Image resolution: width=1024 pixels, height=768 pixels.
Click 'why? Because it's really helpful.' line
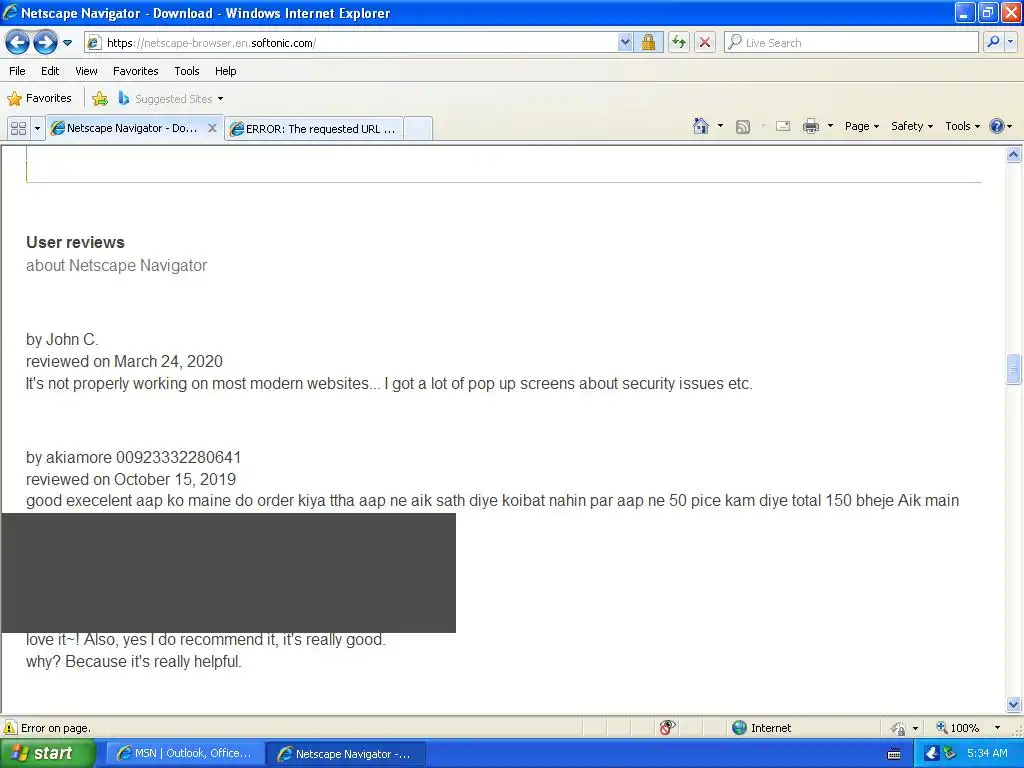coord(134,662)
